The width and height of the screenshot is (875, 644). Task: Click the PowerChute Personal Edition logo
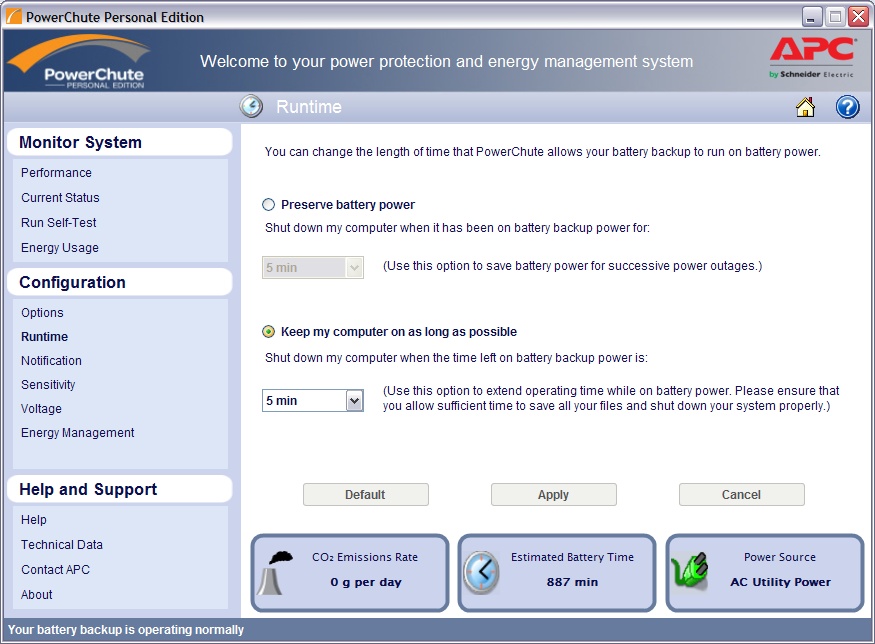[81, 61]
